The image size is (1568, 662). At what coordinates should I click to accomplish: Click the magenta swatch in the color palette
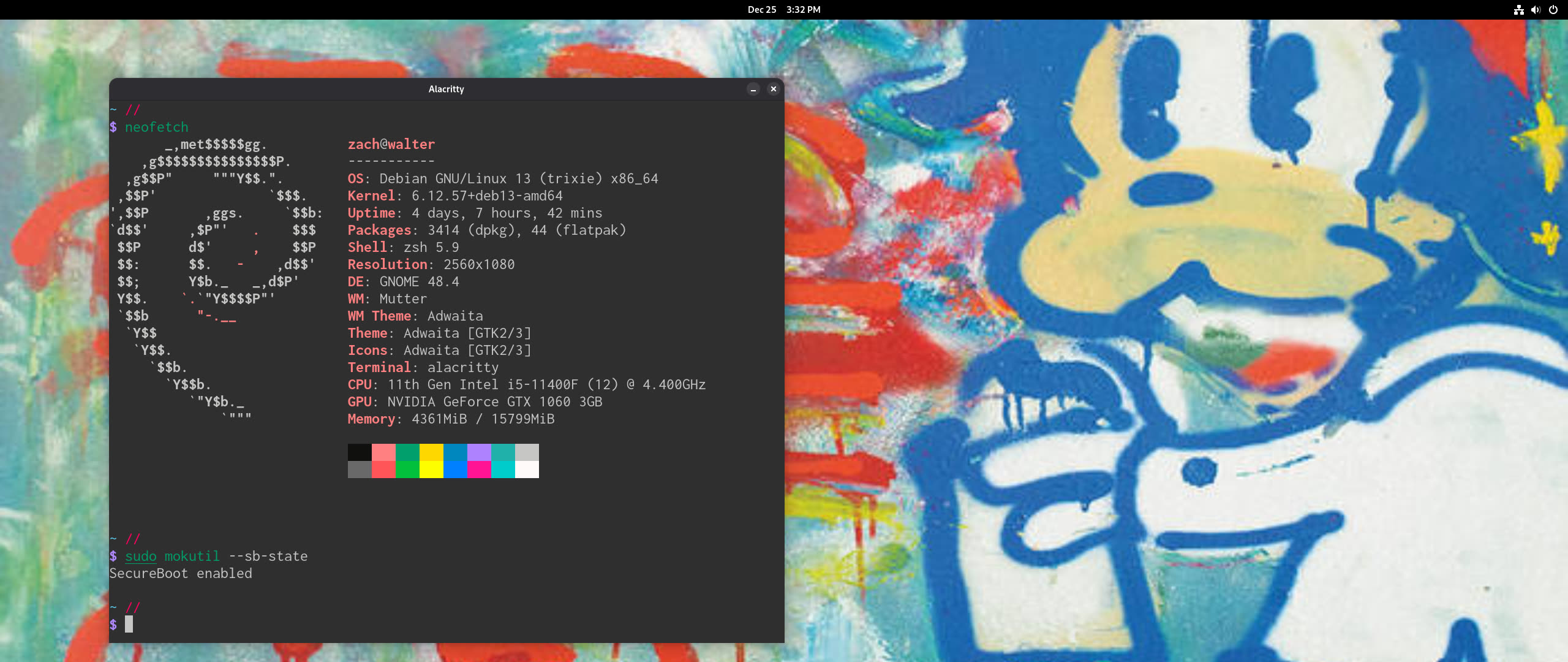(x=479, y=470)
